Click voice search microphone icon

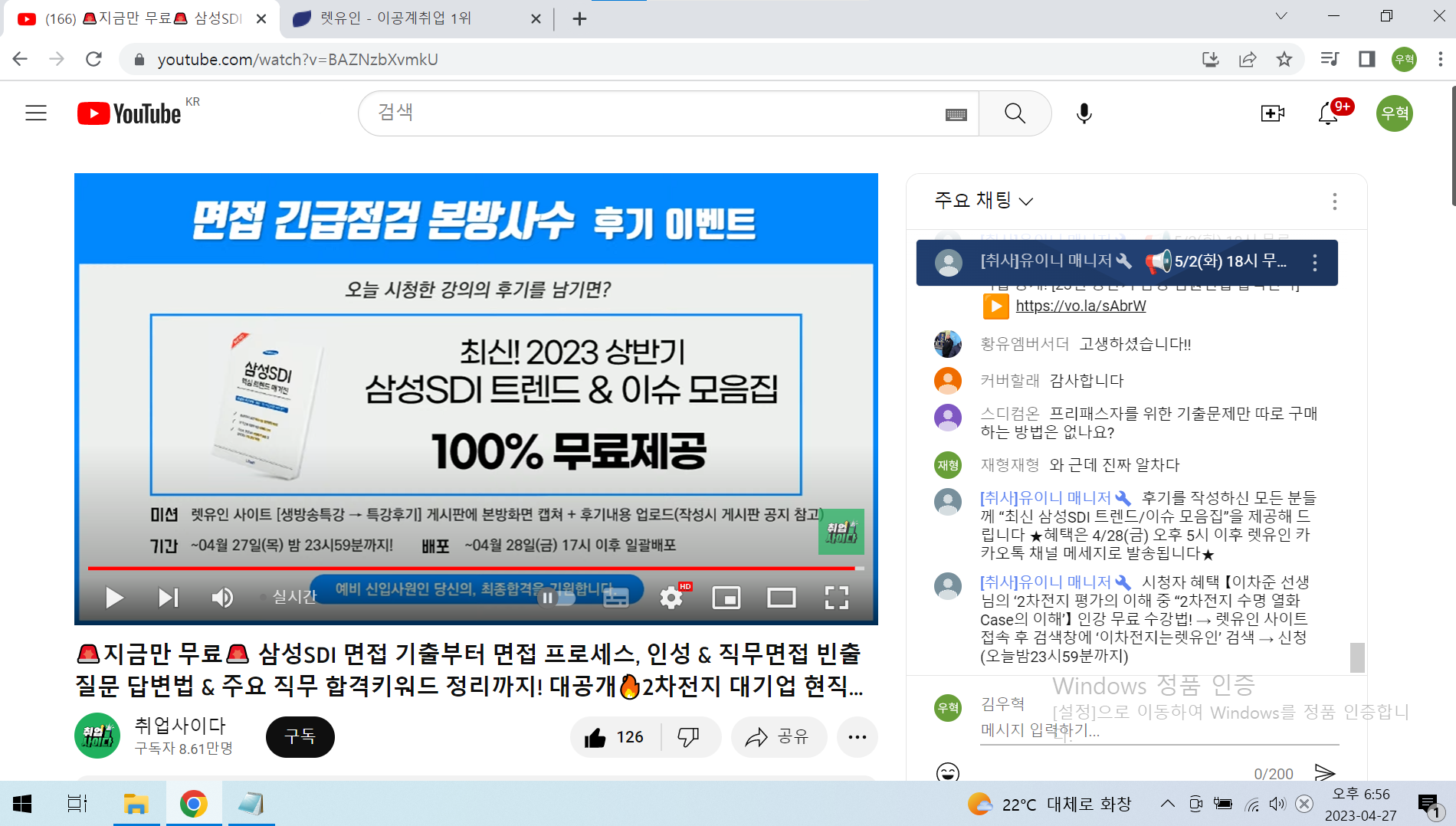(1084, 113)
